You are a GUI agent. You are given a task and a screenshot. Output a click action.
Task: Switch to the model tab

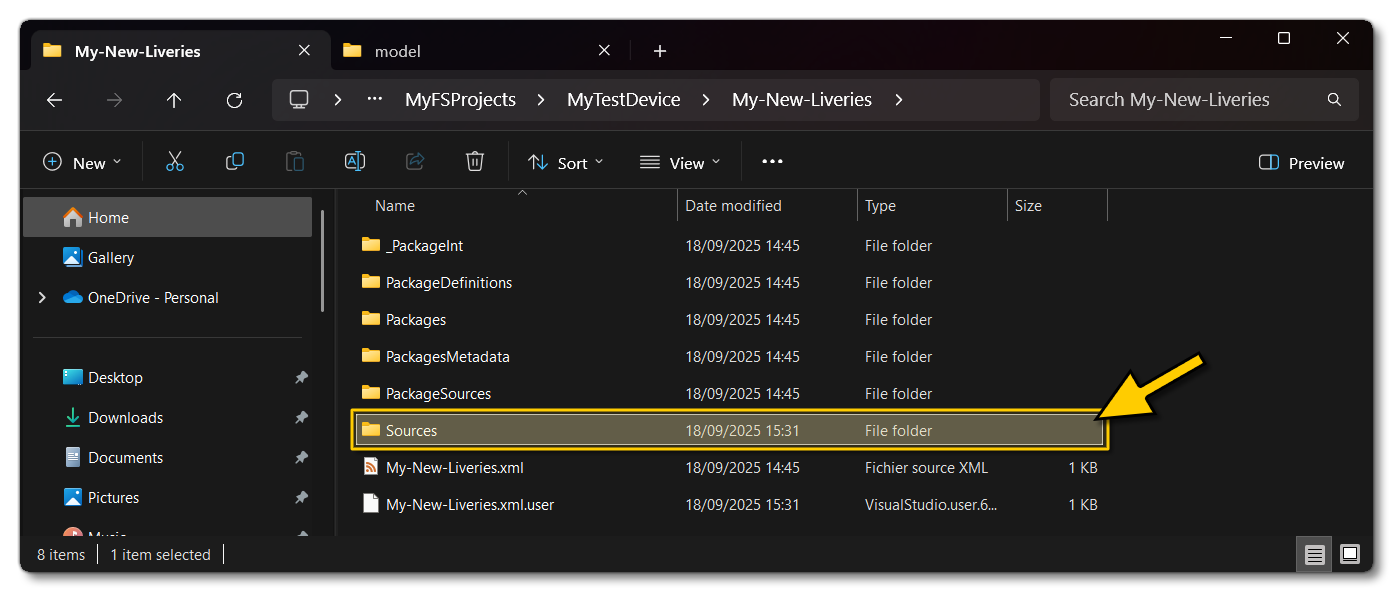point(397,50)
